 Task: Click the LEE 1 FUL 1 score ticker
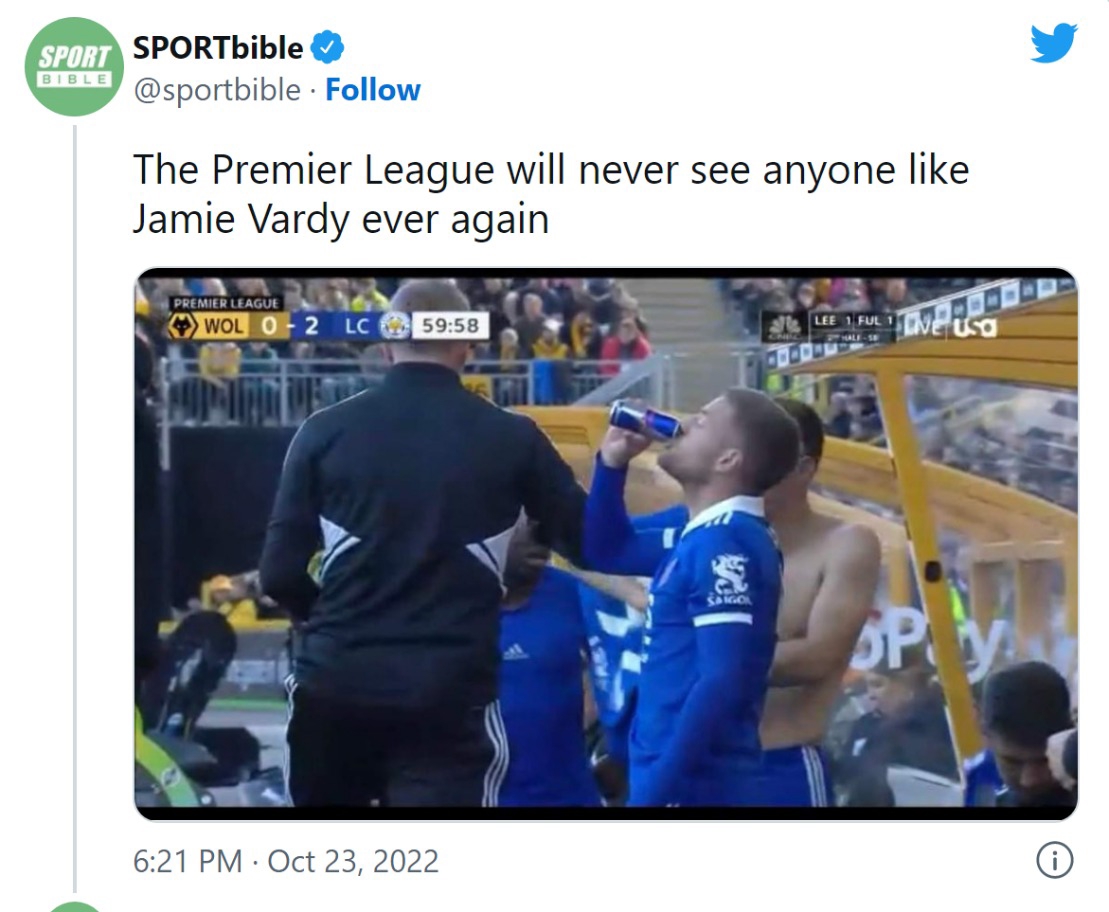tap(854, 321)
